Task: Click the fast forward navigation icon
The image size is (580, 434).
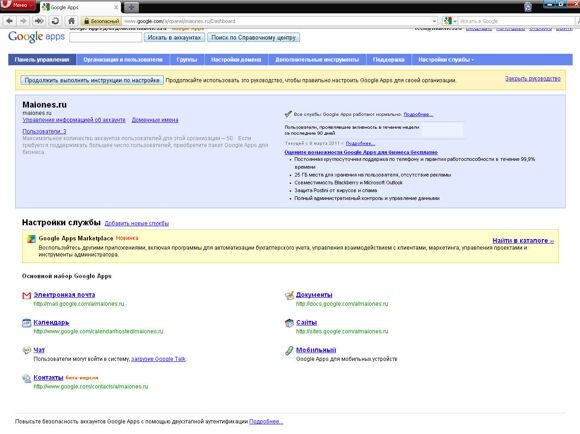Action: pos(39,21)
